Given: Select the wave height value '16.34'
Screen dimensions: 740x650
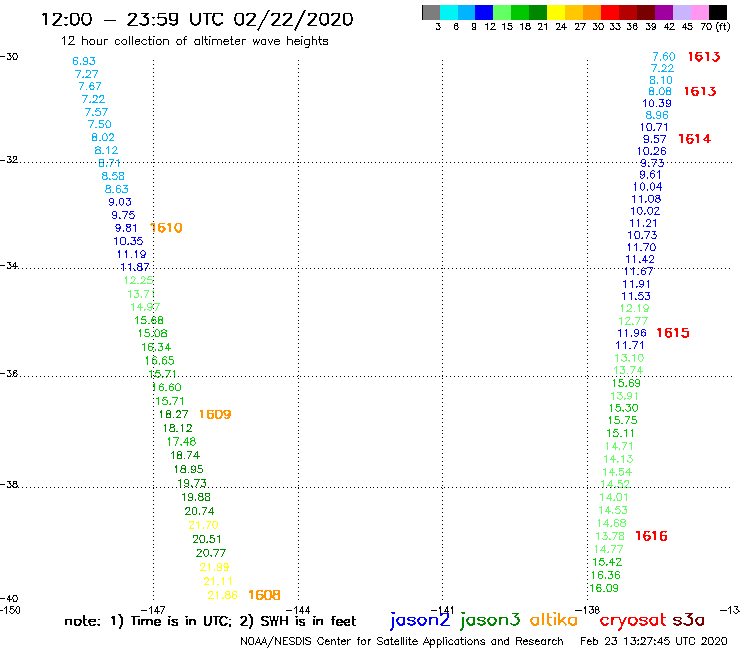Looking at the screenshot, I should click(156, 347).
